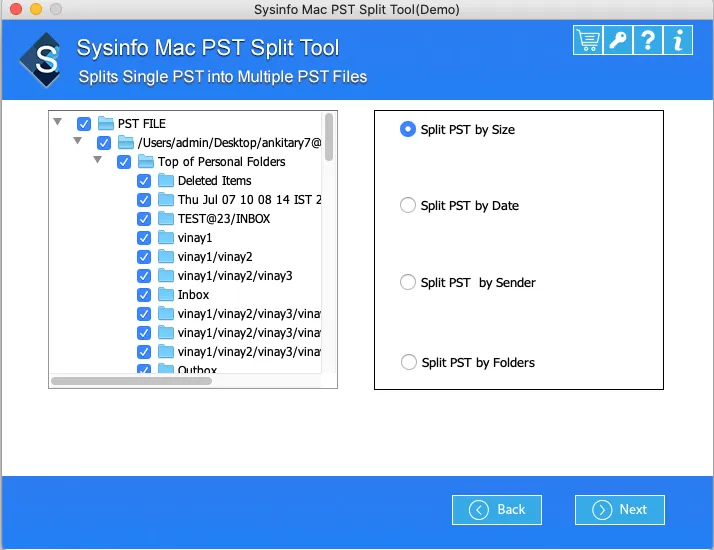This screenshot has height=550, width=714.
Task: Open the question mark help icon
Action: click(x=648, y=40)
